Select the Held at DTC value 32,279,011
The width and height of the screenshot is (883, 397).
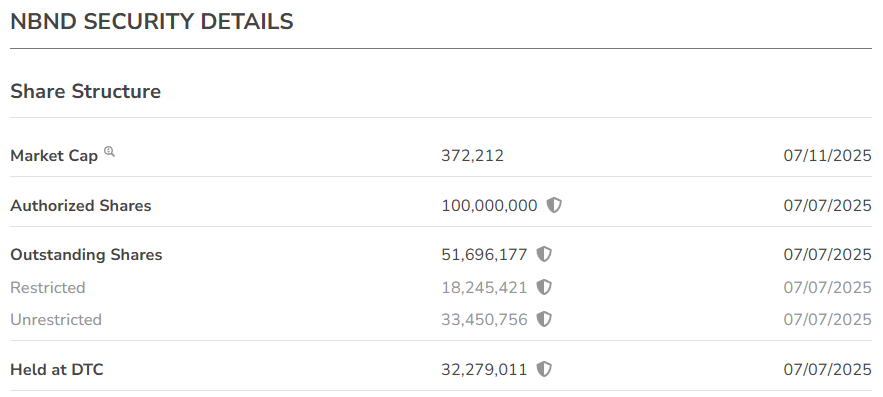tap(484, 370)
